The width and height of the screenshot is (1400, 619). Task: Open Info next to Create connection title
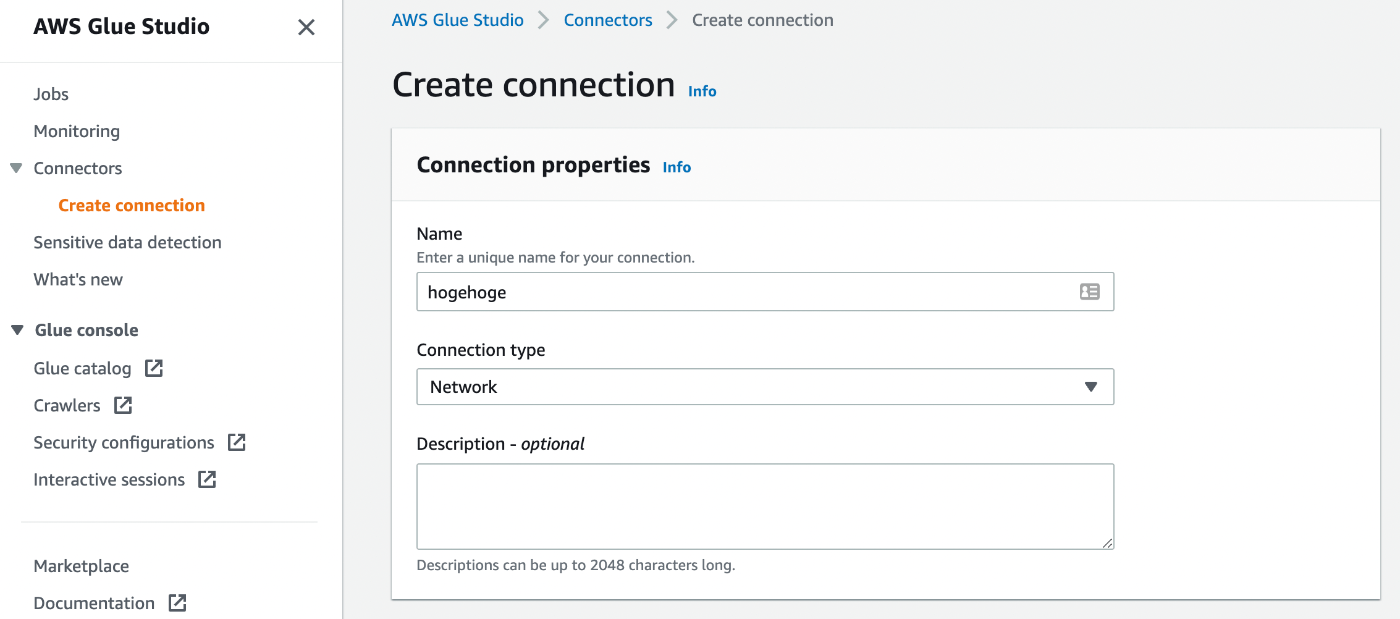tap(702, 91)
